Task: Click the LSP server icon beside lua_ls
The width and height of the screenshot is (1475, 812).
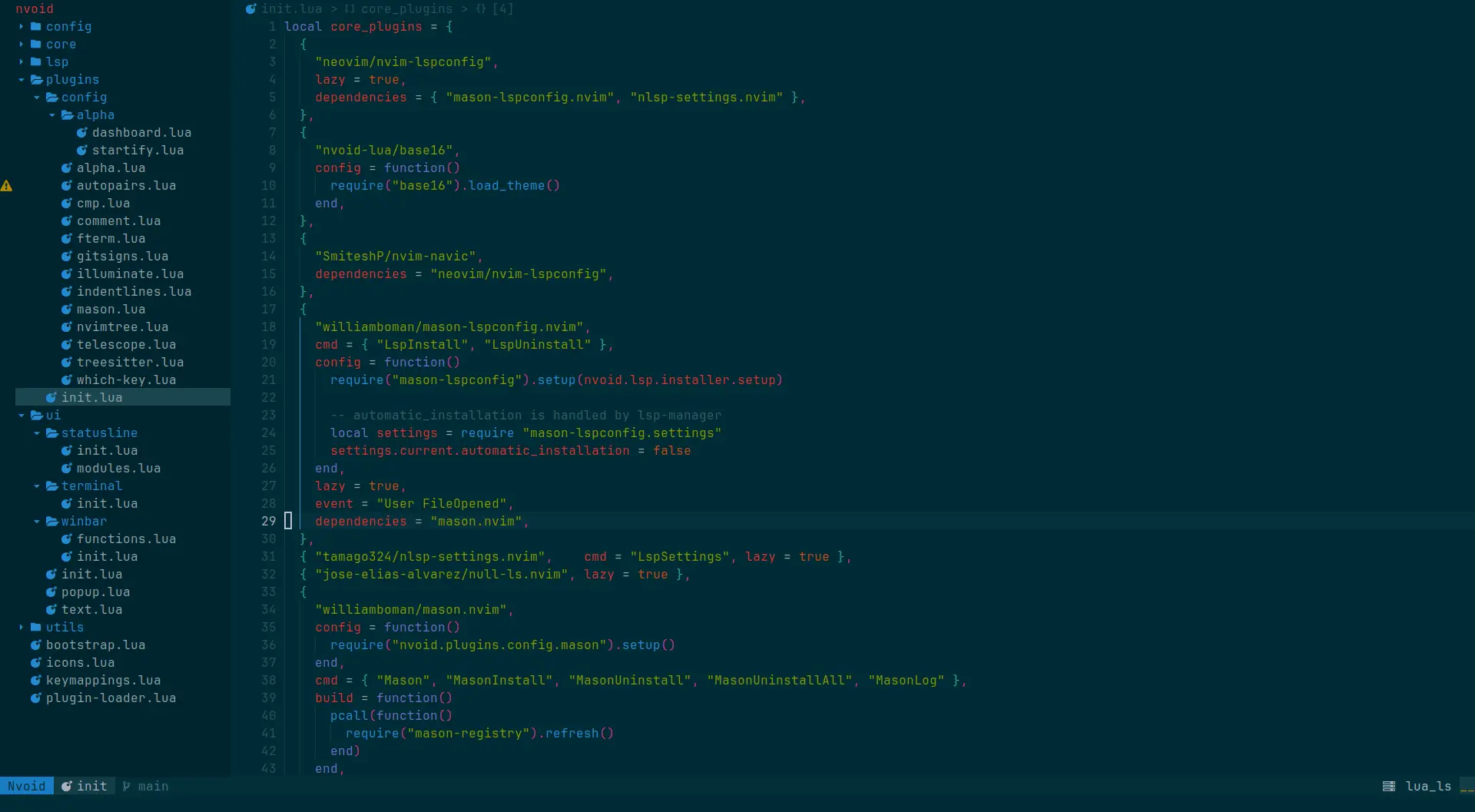Action: pos(1389,787)
